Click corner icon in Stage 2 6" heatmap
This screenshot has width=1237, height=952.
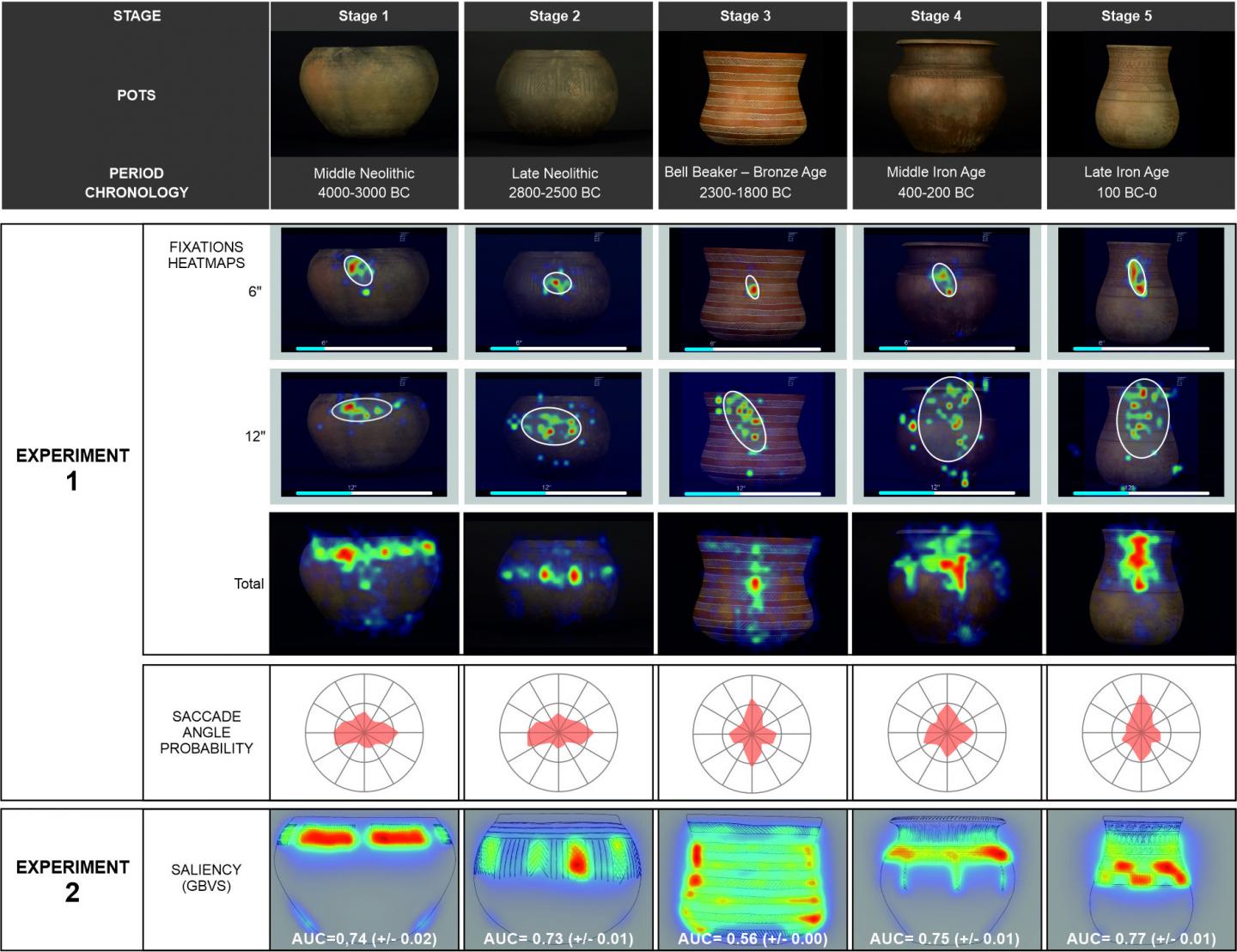coord(597,237)
